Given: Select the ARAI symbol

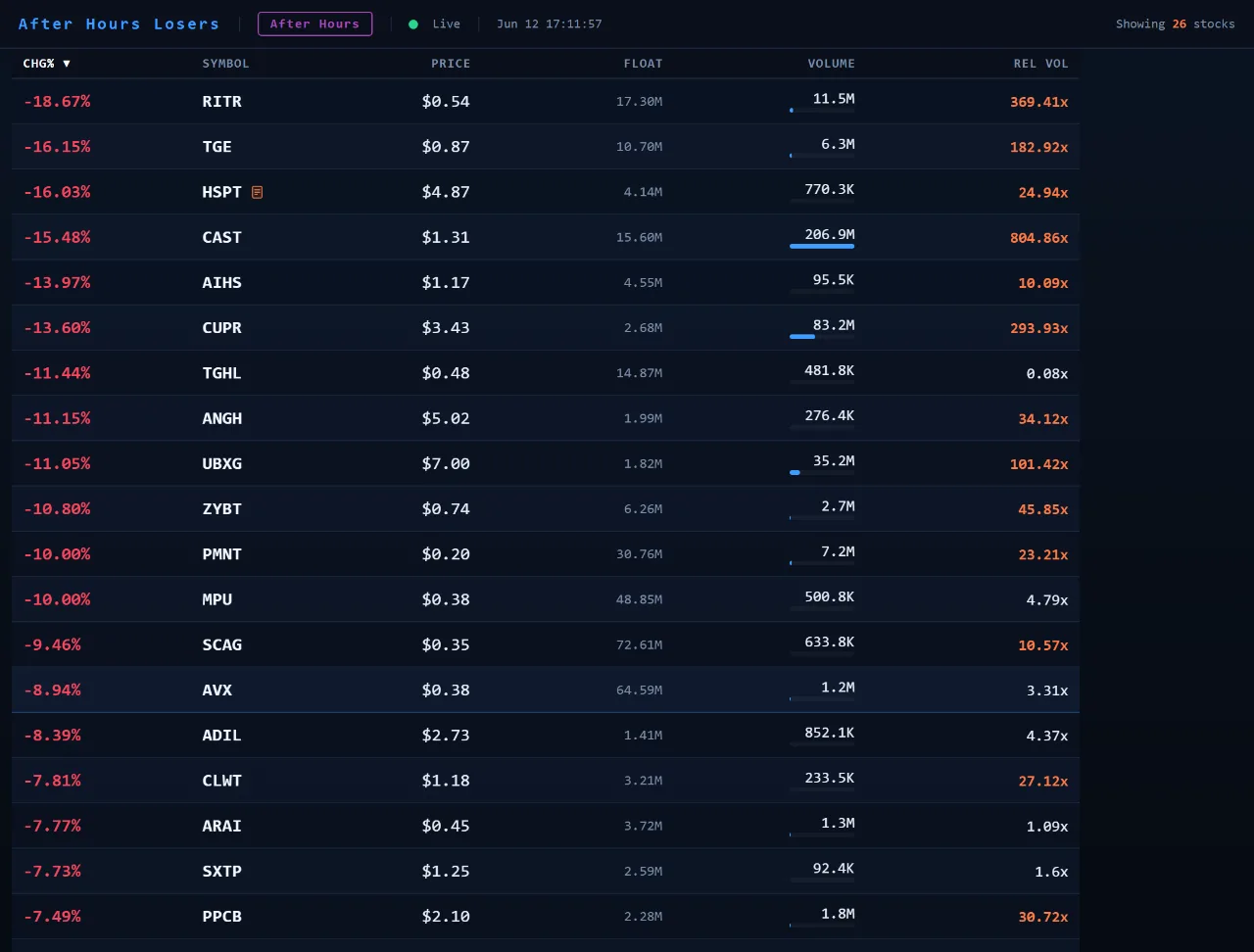Looking at the screenshot, I should click(221, 826).
